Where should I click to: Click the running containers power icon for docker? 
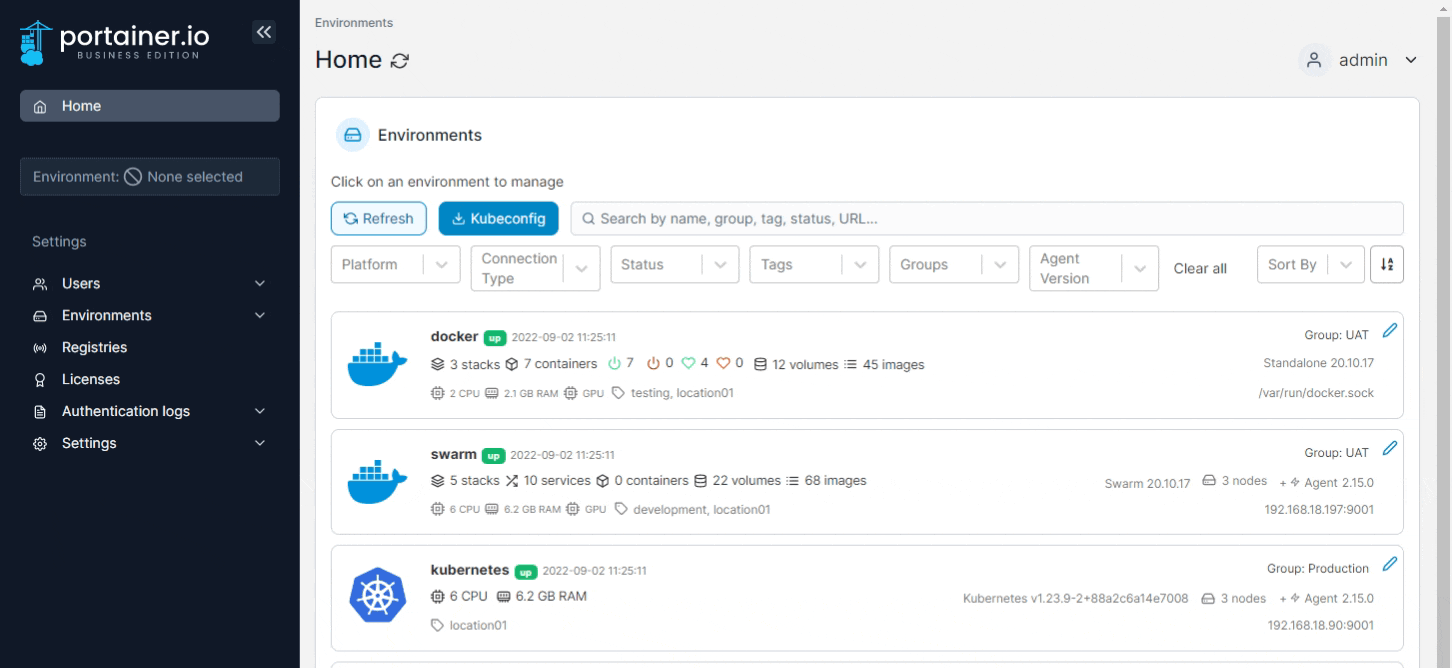(615, 364)
